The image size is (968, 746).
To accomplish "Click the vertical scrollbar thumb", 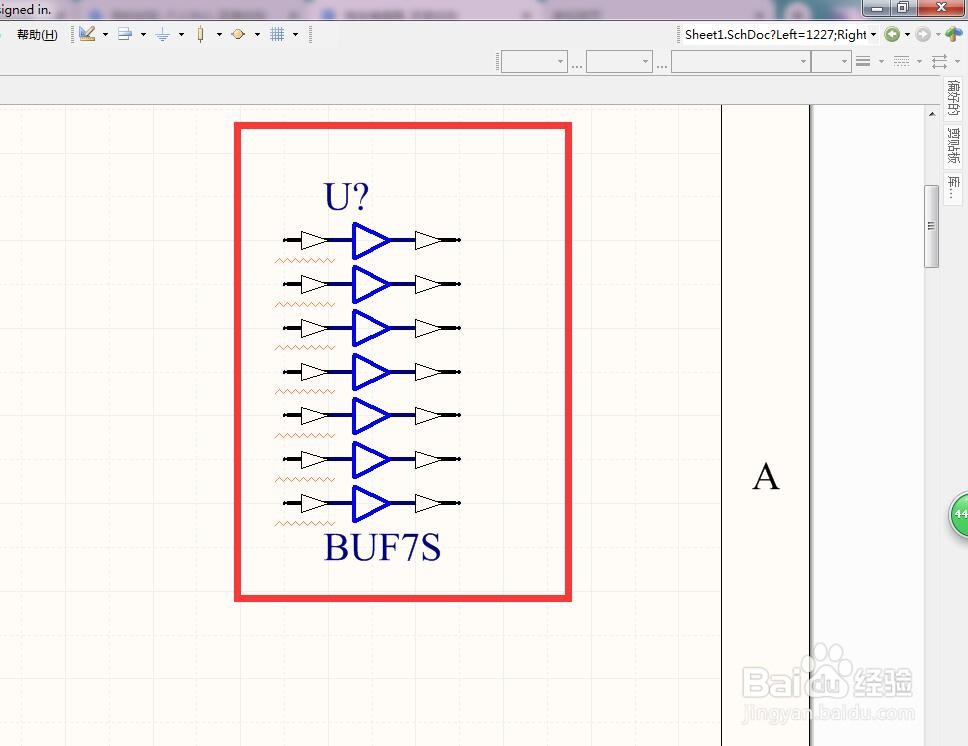I will pos(932,226).
